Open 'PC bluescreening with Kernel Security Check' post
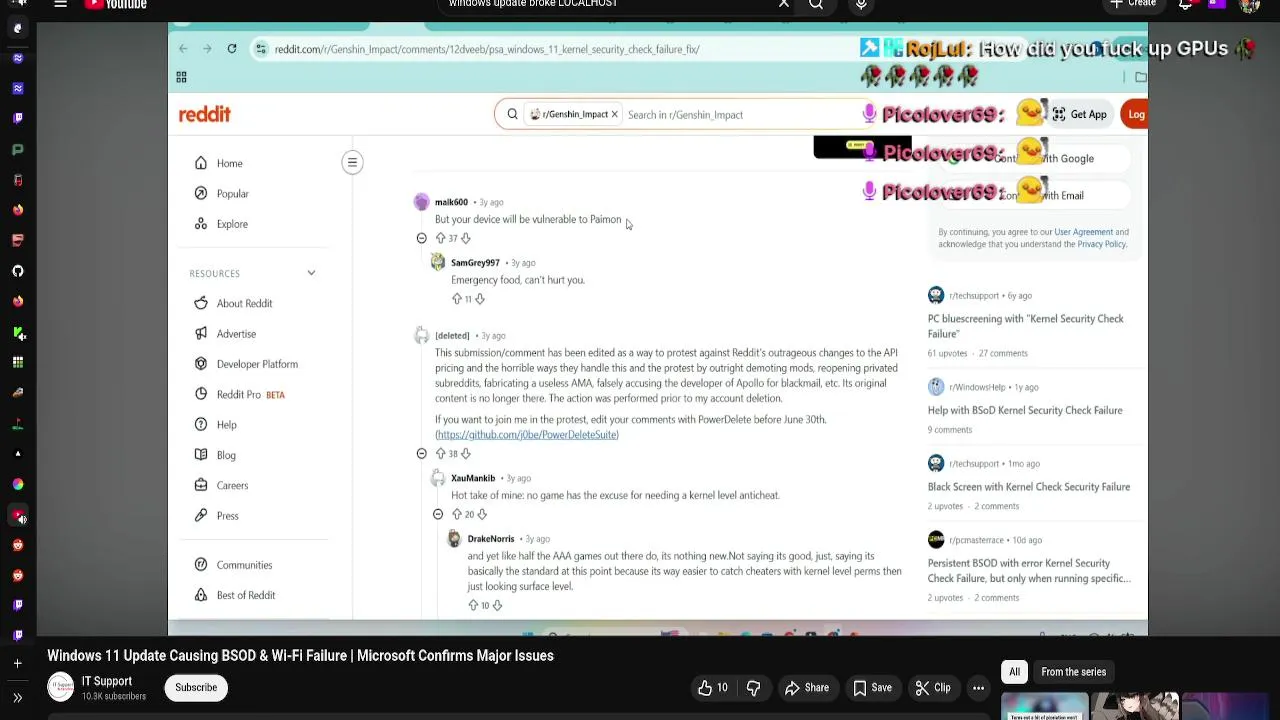Viewport: 1280px width, 720px height. tap(1025, 326)
